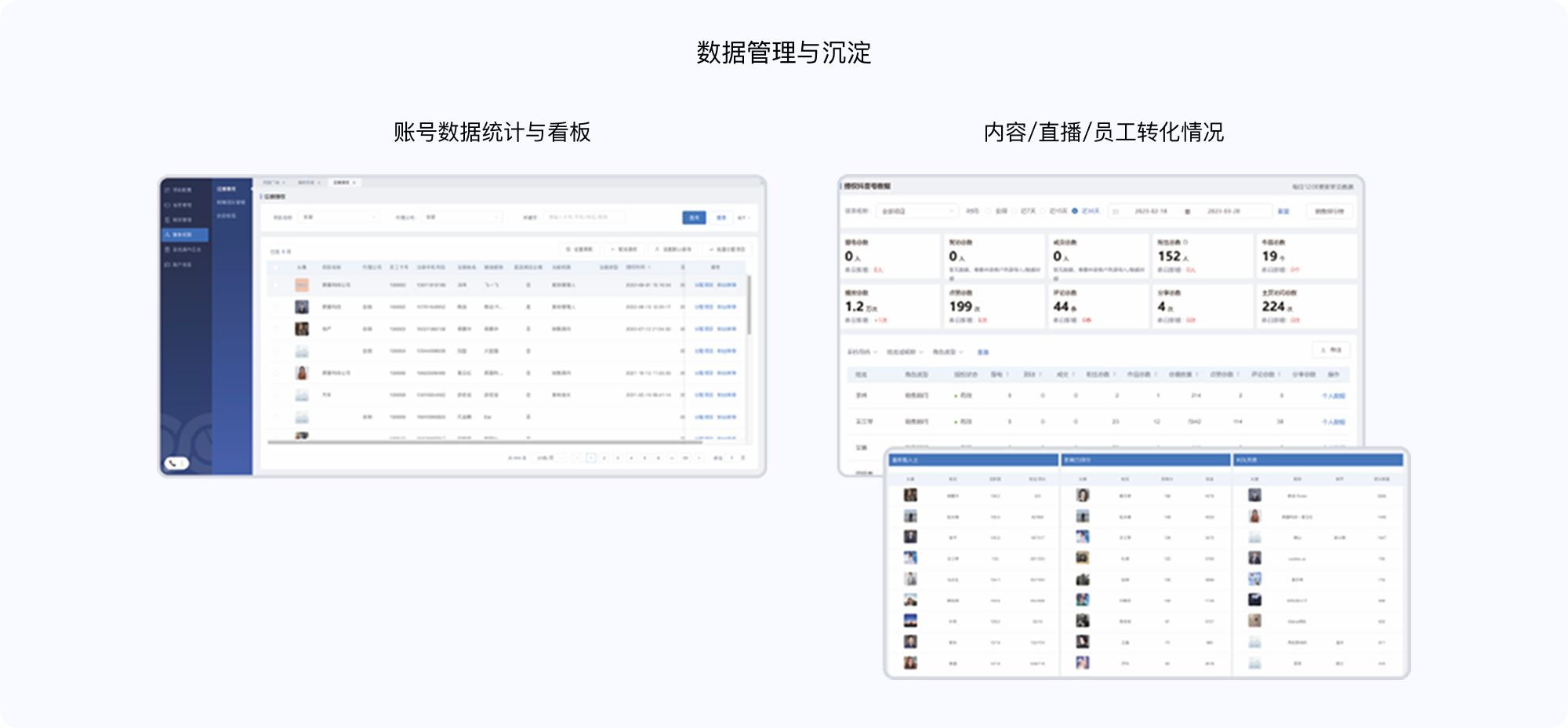This screenshot has width=1568, height=728.
Task: Select the first item in the secondary sidebar
Action: pyautogui.click(x=227, y=189)
